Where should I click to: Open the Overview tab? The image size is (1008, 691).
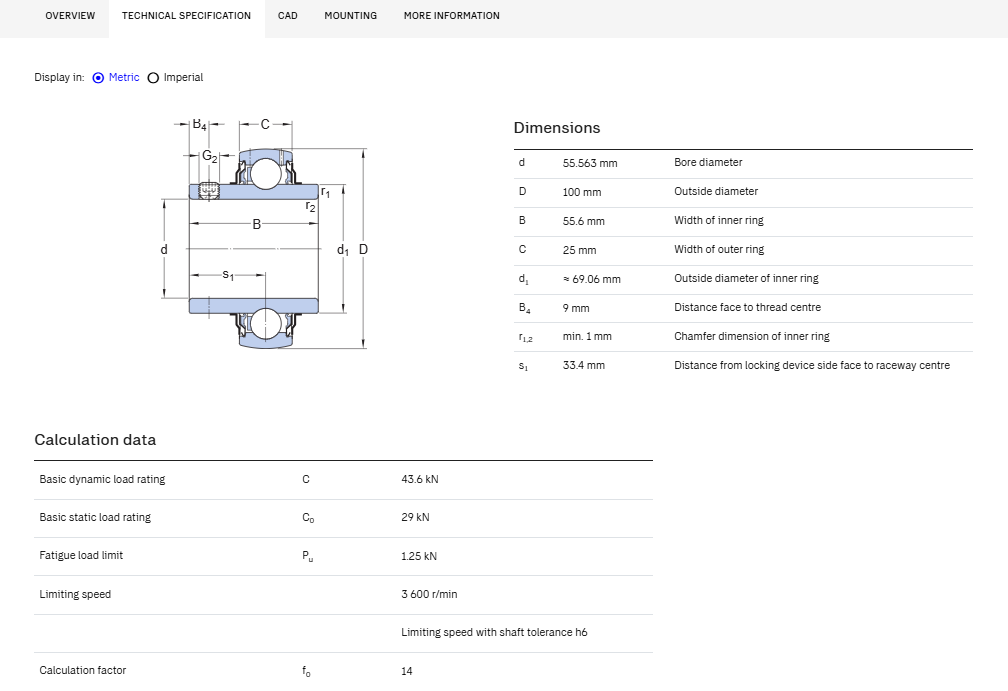pos(70,15)
